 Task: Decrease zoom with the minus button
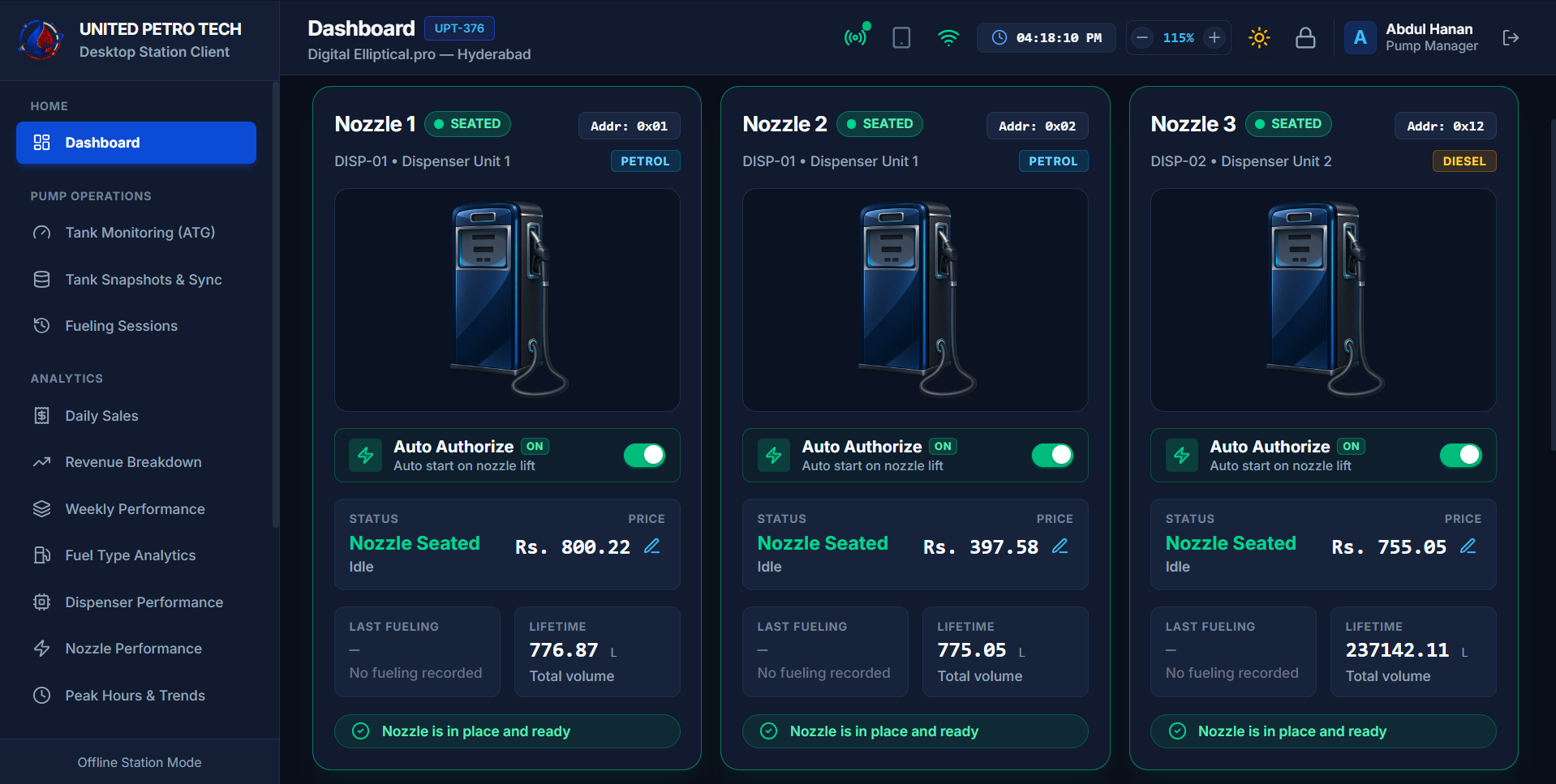1142,37
